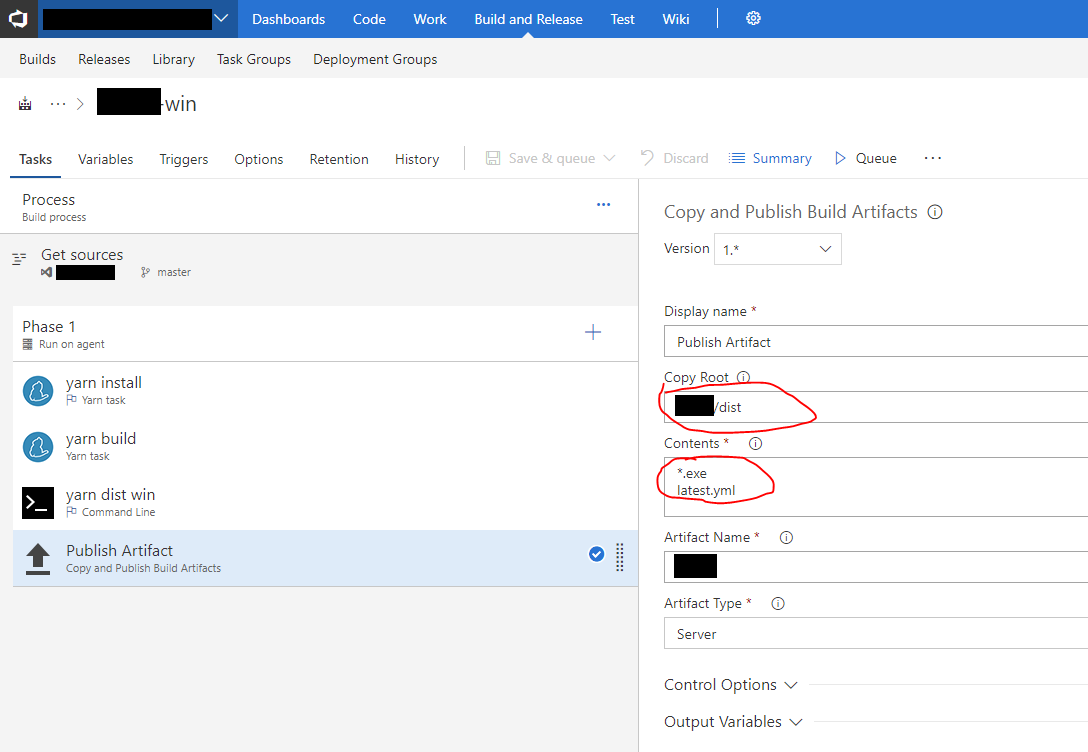
Task: Show Artifact Name info tooltip
Action: (786, 537)
